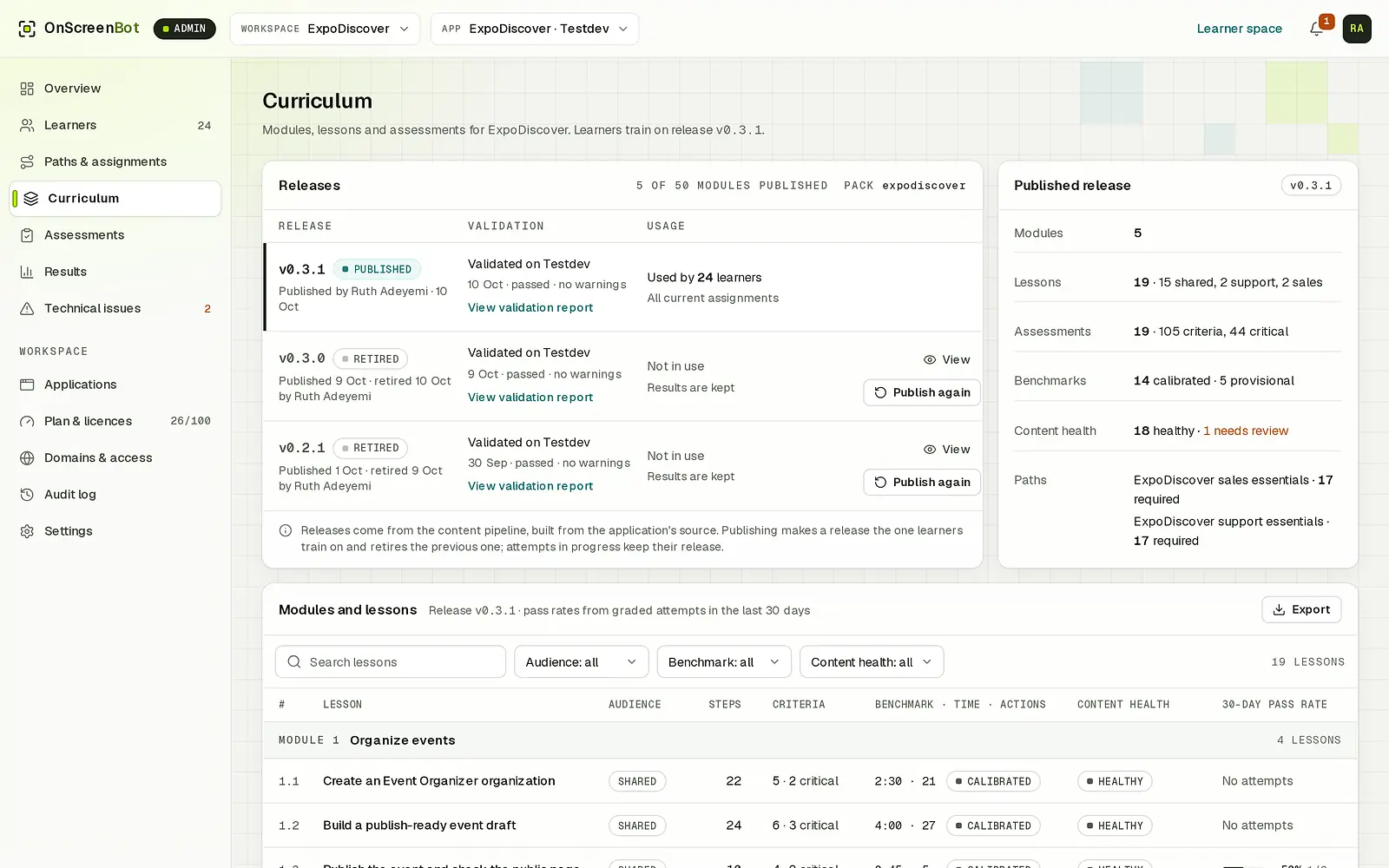The height and width of the screenshot is (868, 1389).
Task: Click the info icon beside the releases note
Action: click(x=286, y=530)
